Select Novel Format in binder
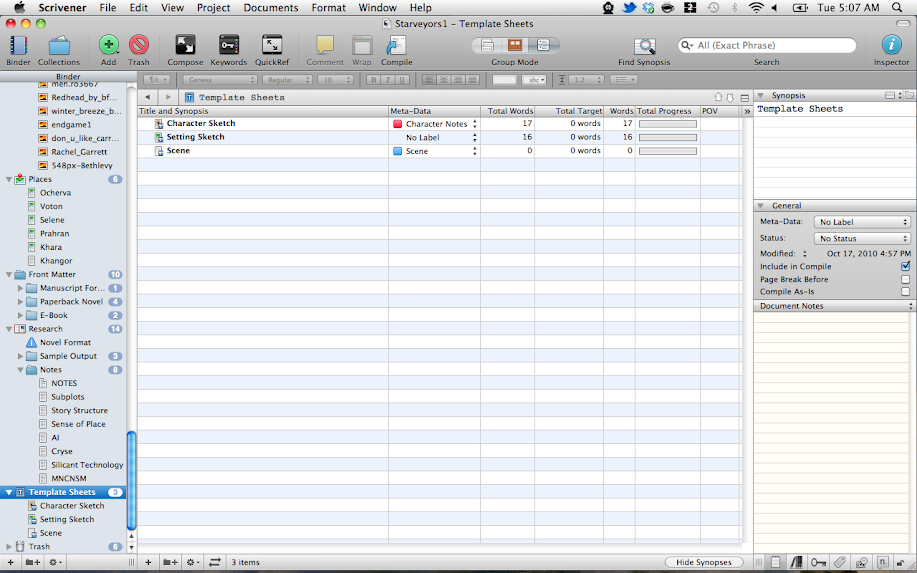This screenshot has width=917, height=573. (x=65, y=343)
